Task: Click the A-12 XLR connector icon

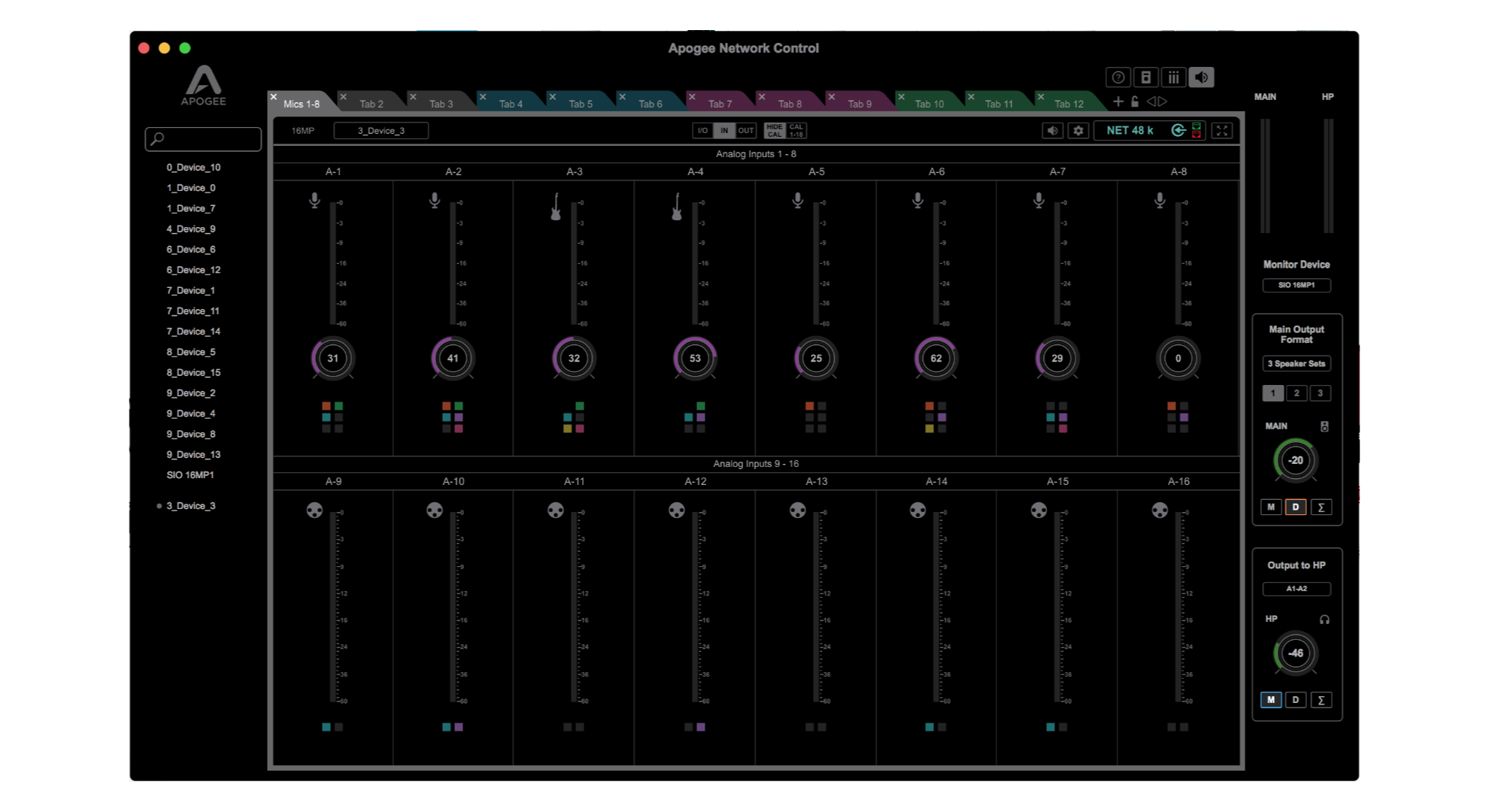Action: (x=677, y=511)
